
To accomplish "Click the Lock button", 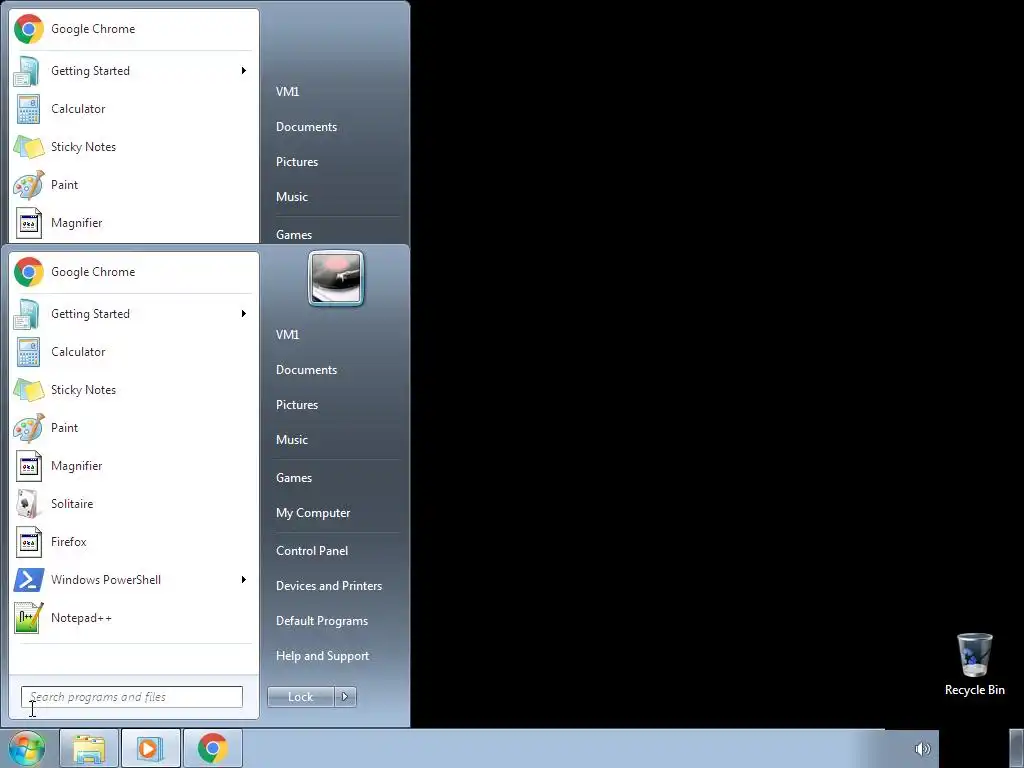I will 300,697.
